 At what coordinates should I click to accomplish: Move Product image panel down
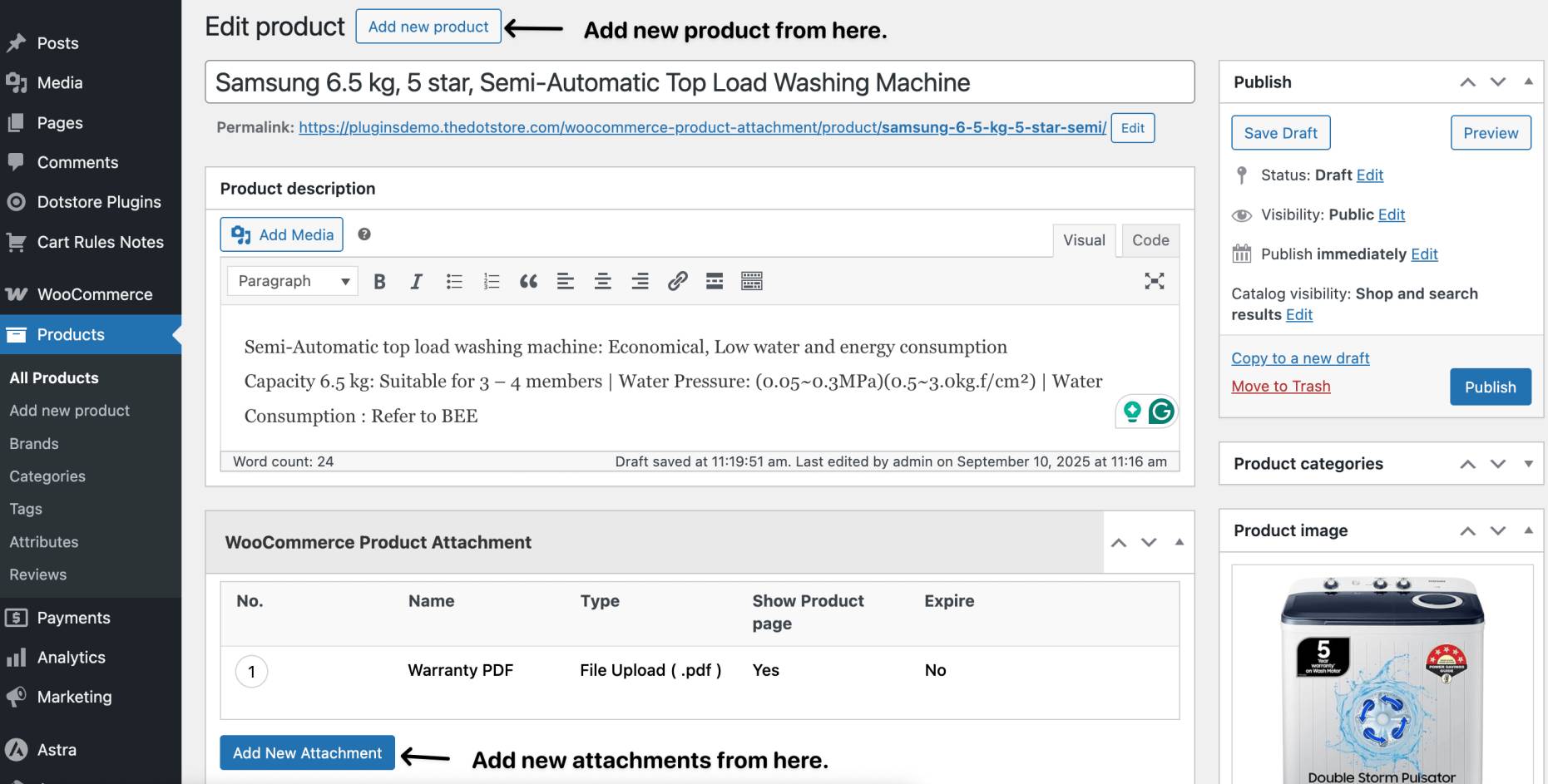[1498, 530]
